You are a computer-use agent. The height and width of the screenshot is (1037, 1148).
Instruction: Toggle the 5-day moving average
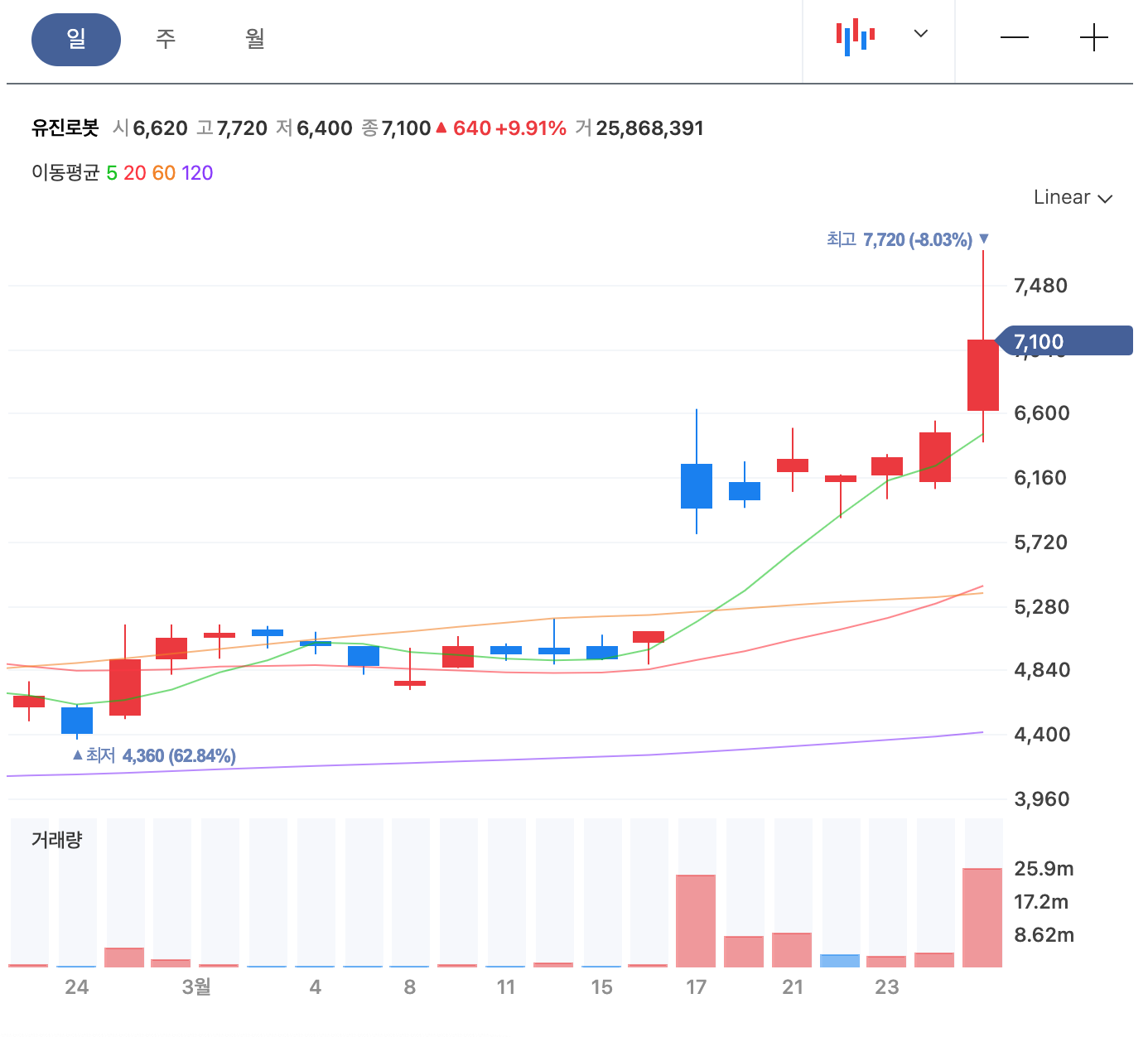tap(112, 173)
